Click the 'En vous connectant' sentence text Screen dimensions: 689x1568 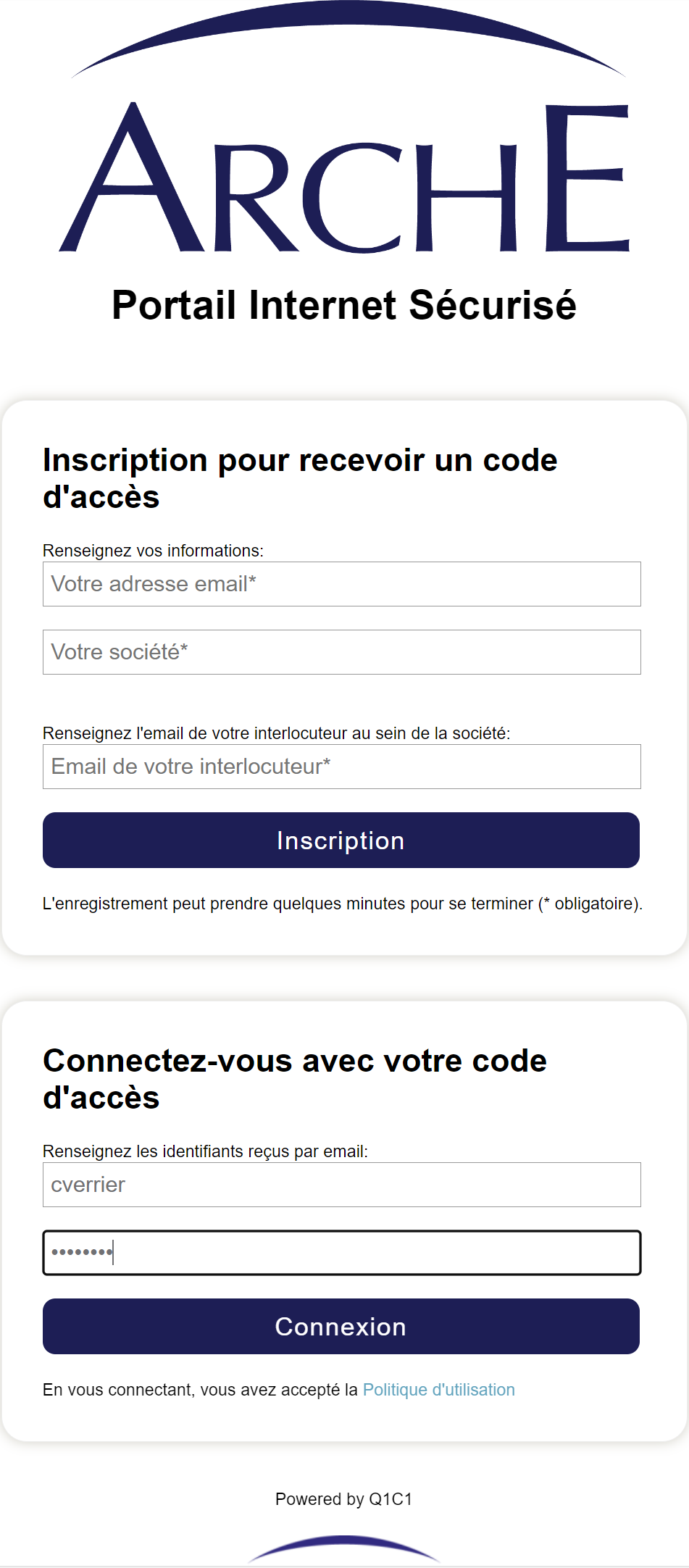click(200, 1390)
